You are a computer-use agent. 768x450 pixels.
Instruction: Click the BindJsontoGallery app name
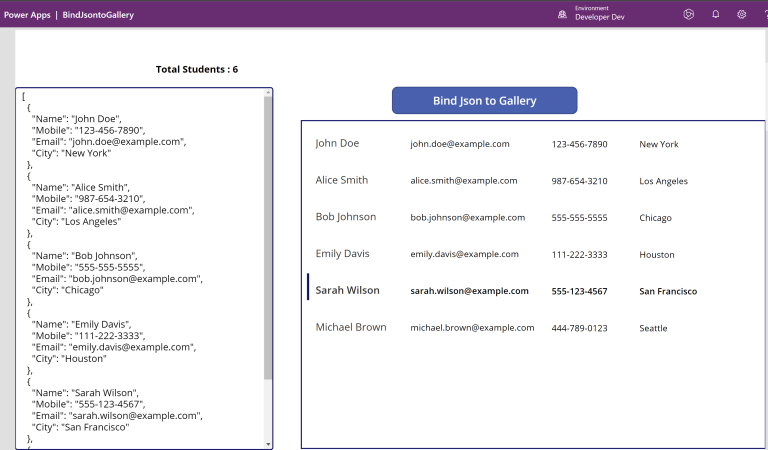(x=98, y=15)
